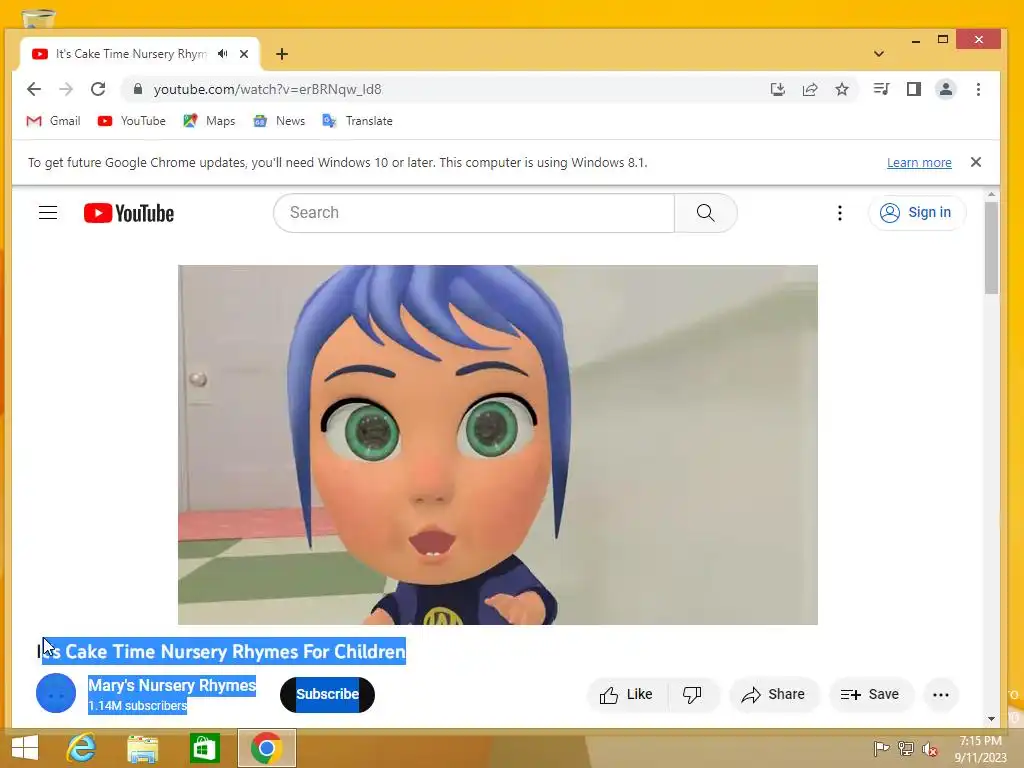Screen dimensions: 1024x768
Task: Subscribe to Mary's Nursery Rhymes
Action: [x=327, y=694]
